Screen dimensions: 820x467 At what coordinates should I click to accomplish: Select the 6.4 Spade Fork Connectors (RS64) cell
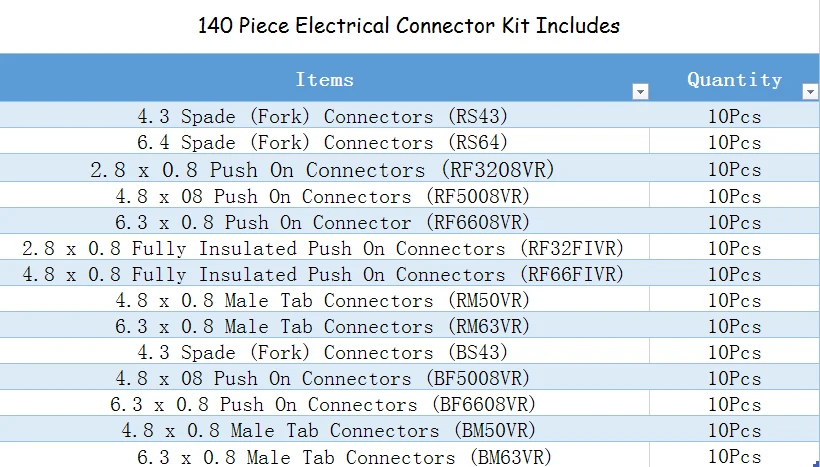pos(323,142)
